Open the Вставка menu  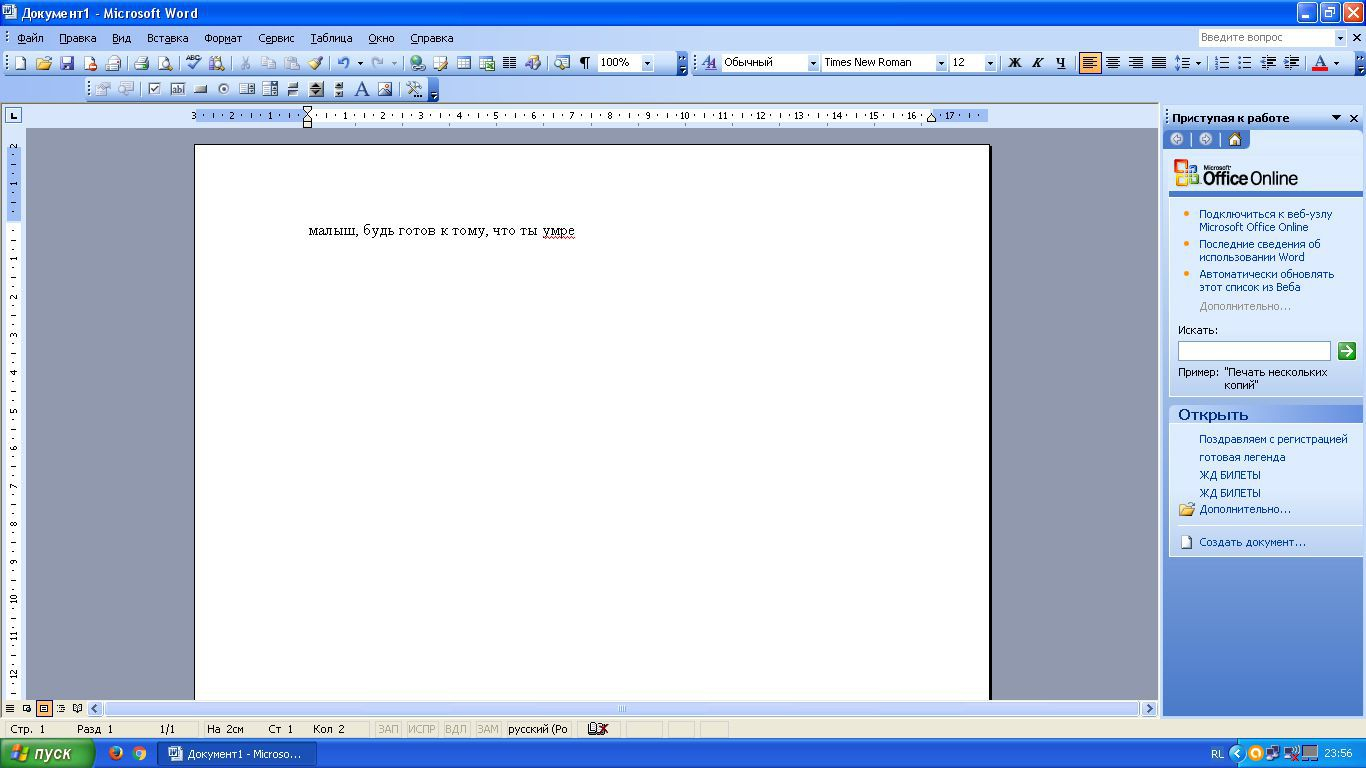tap(167, 38)
